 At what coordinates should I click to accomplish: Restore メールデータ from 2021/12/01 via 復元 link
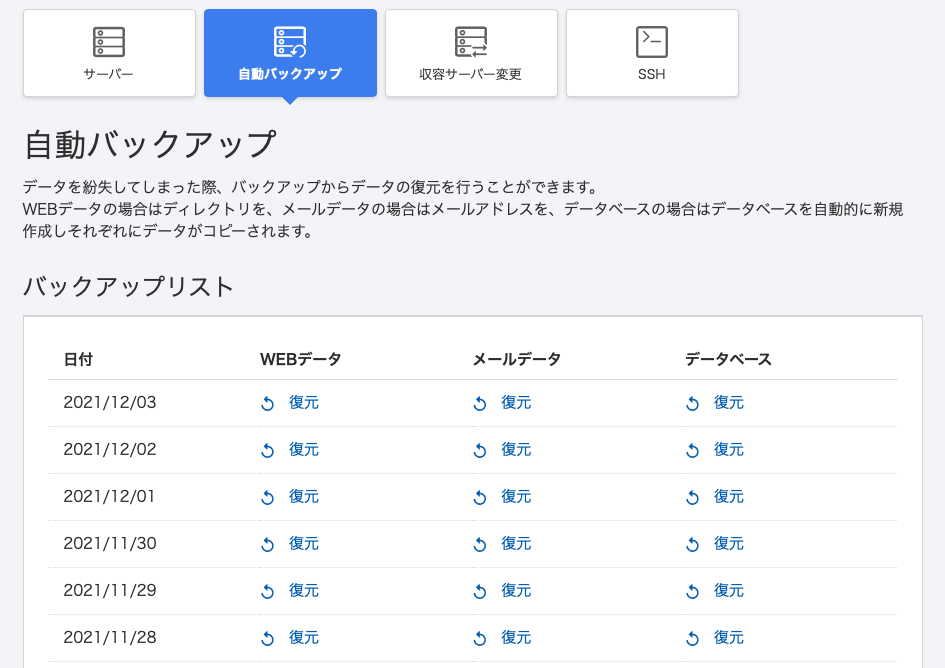(x=516, y=496)
